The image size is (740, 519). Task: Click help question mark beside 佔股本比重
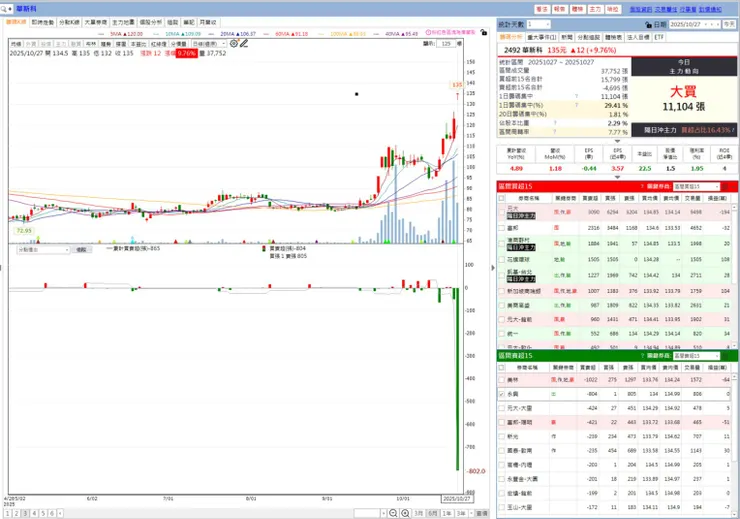pyautogui.click(x=555, y=123)
